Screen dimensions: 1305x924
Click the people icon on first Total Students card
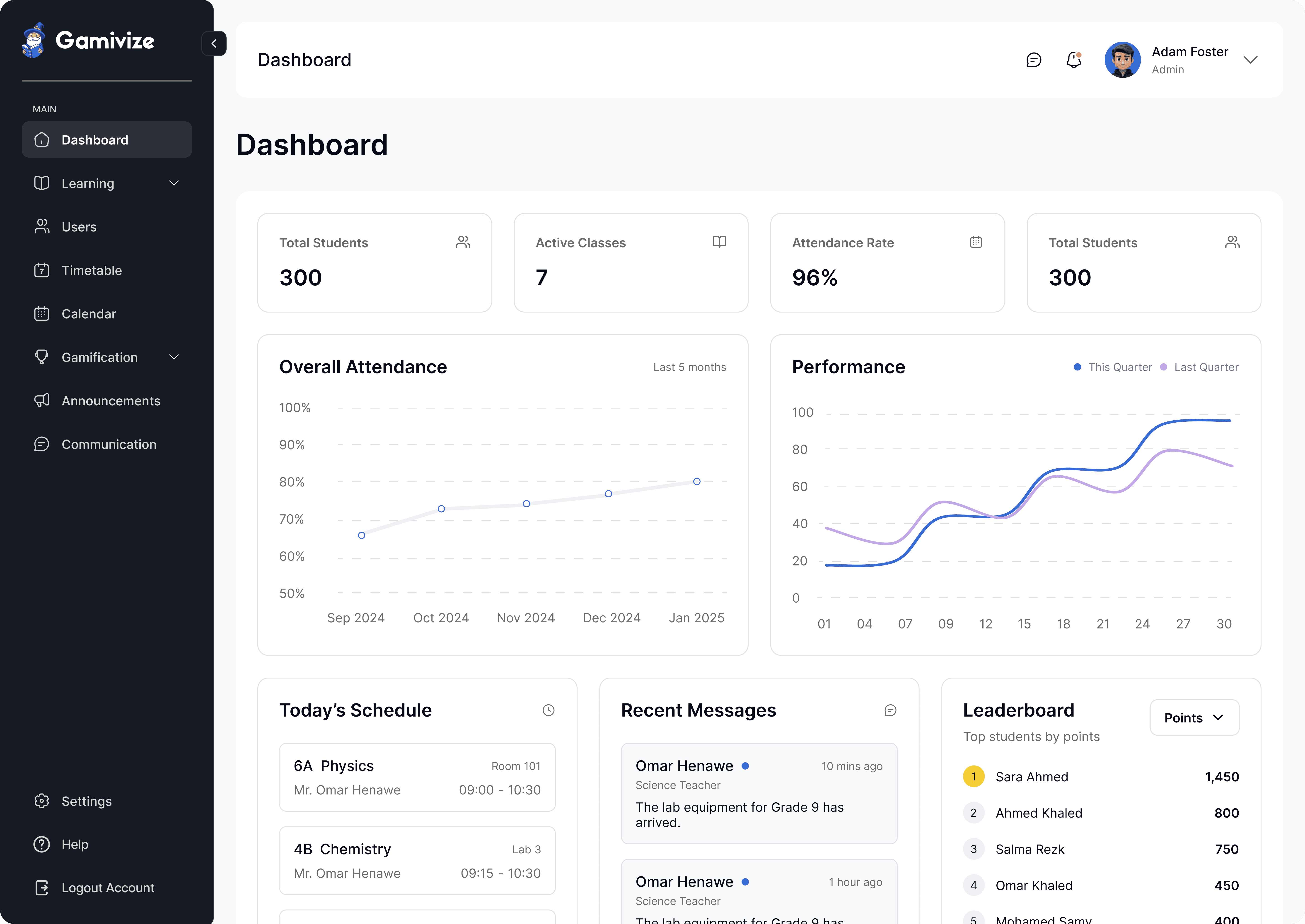click(463, 242)
